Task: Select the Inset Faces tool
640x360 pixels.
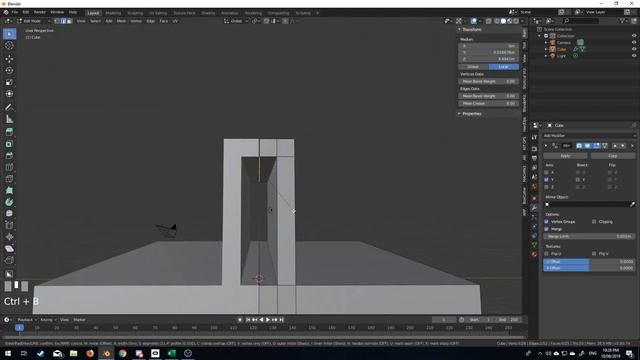Action: pyautogui.click(x=9, y=144)
